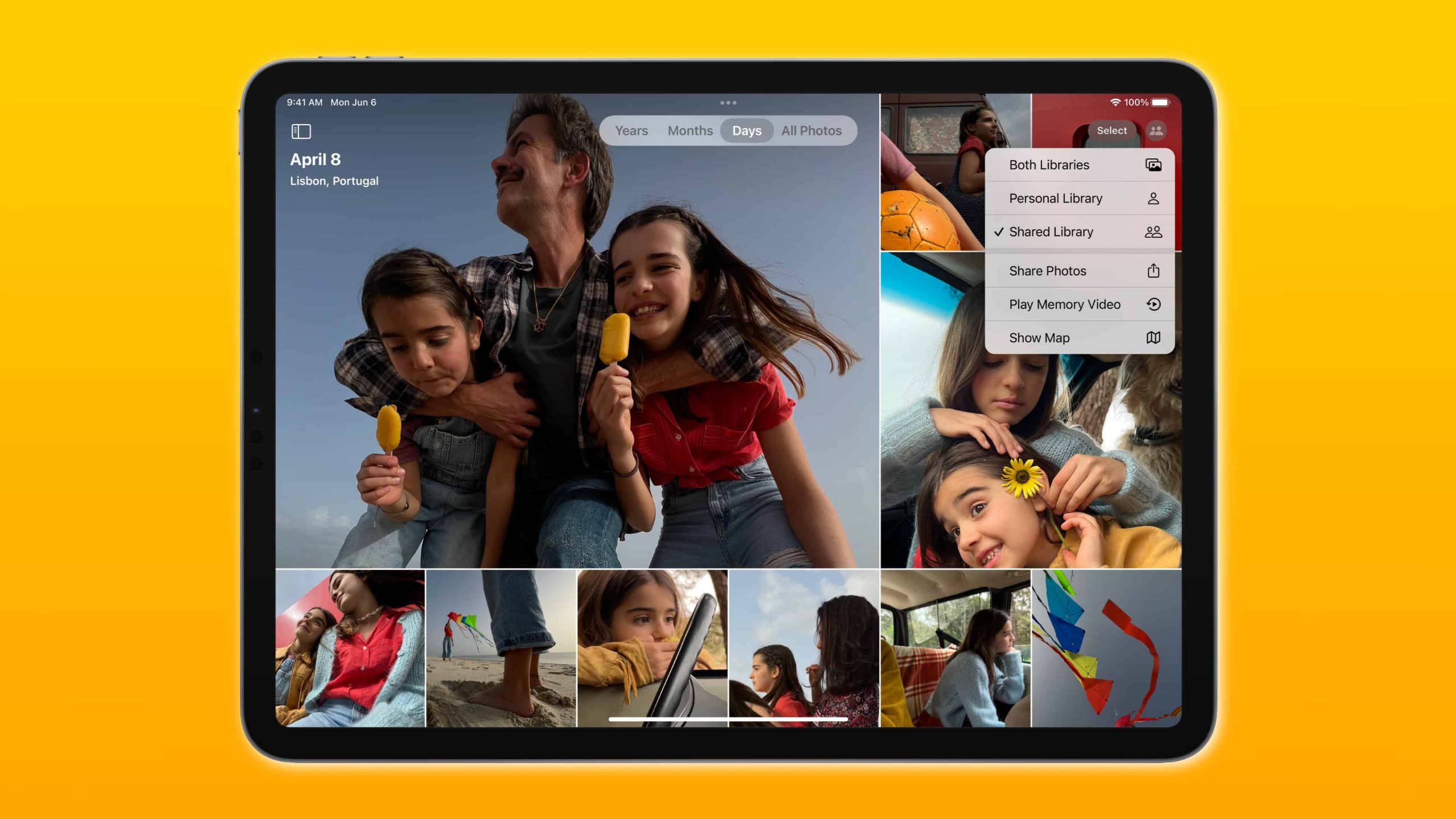
Task: Click the sidebar toggle icon top-left
Action: 300,131
